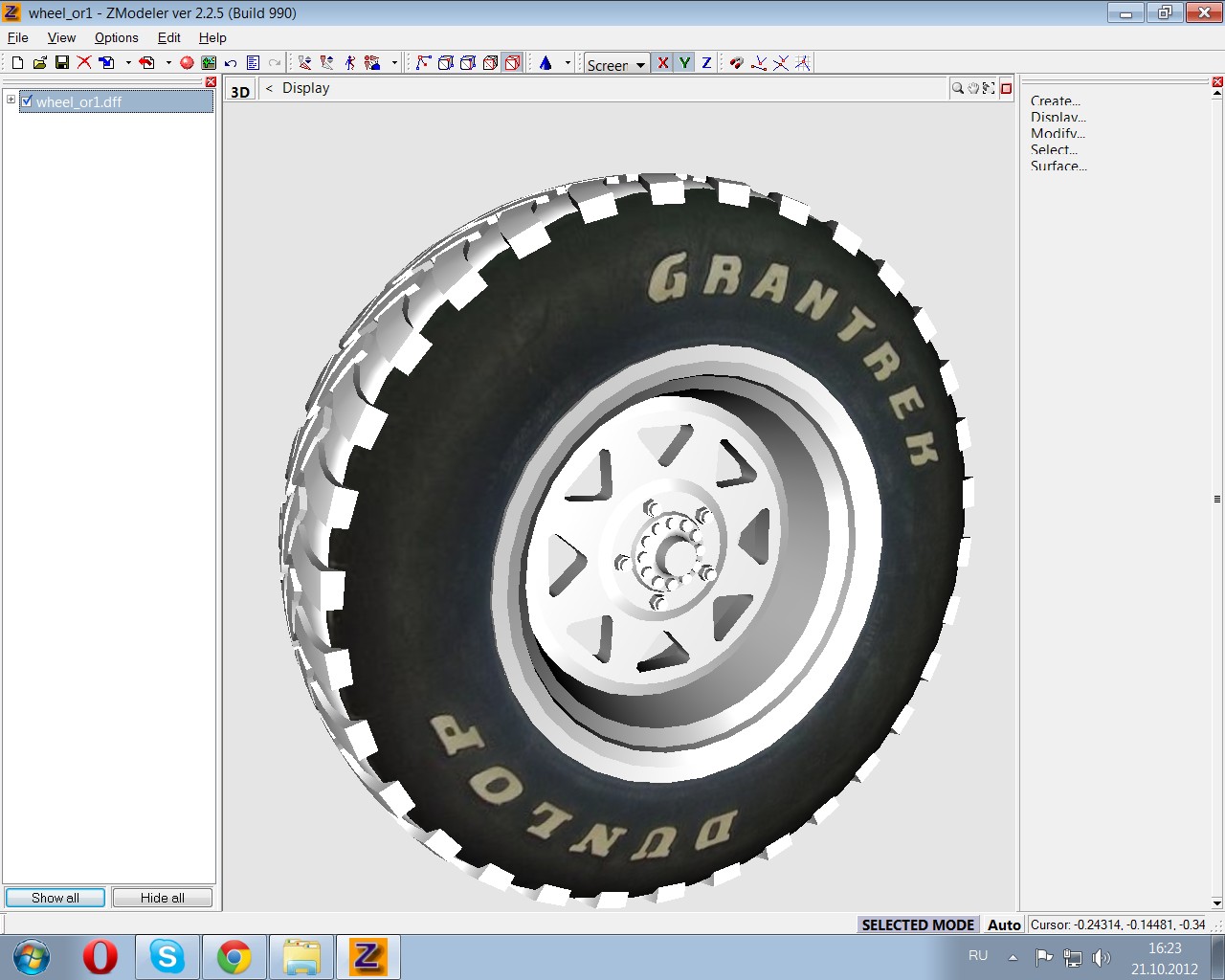
Task: Open the viewport Display menu
Action: click(x=305, y=88)
